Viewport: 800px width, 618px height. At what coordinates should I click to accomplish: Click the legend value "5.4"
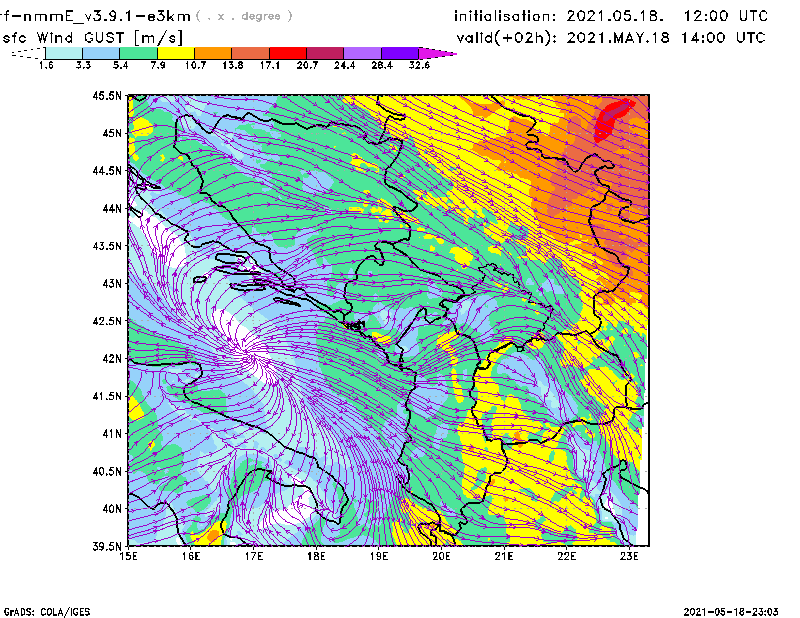120,65
